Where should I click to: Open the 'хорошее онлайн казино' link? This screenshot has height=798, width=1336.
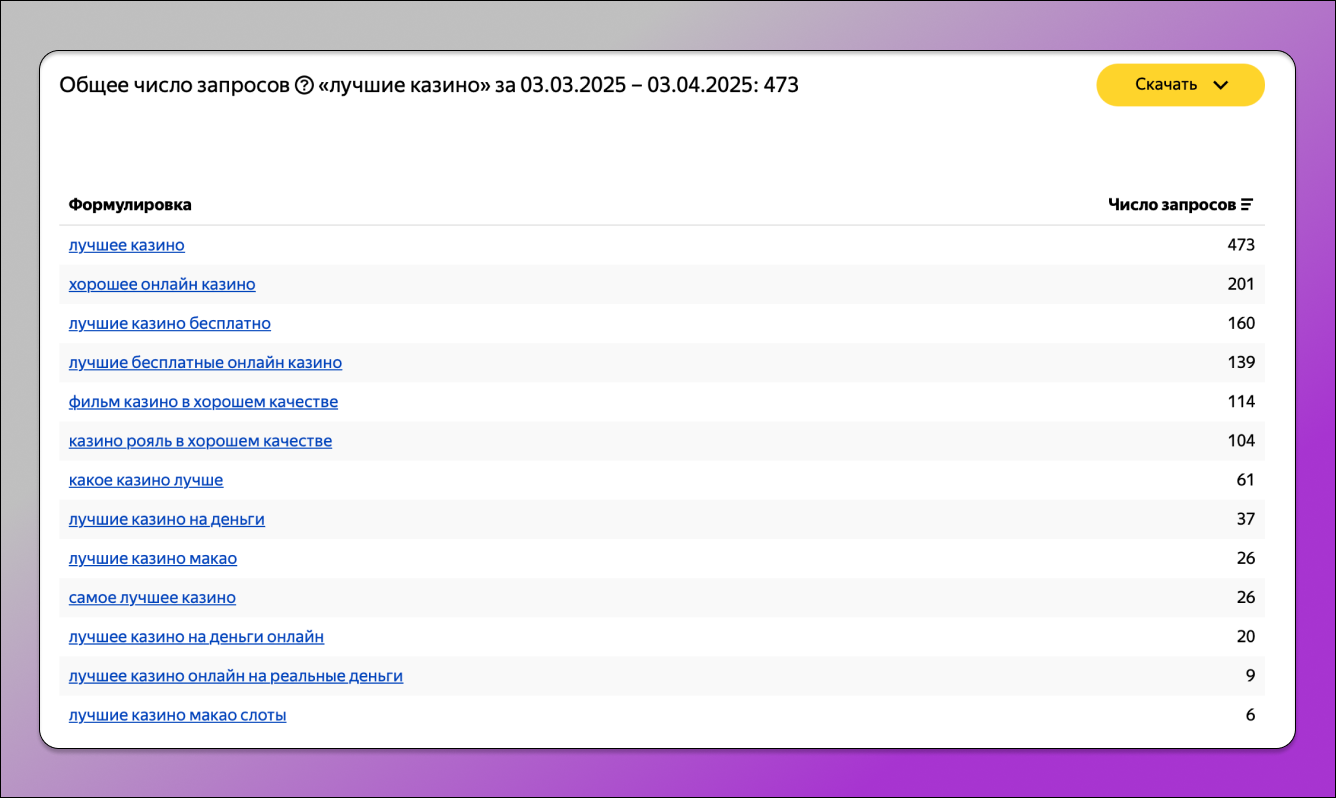(x=162, y=284)
